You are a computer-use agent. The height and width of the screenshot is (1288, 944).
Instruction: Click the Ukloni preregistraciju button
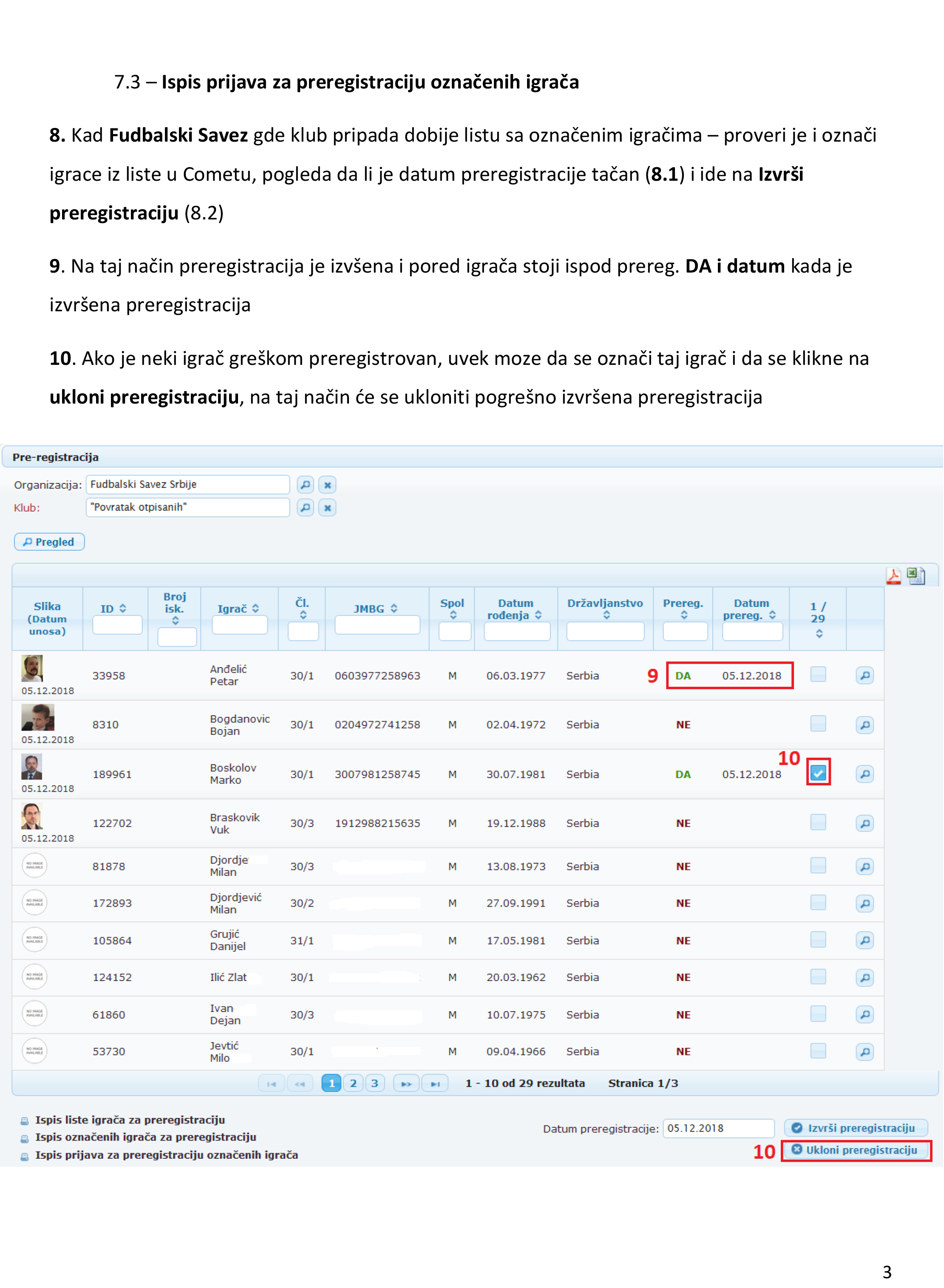click(x=856, y=1150)
